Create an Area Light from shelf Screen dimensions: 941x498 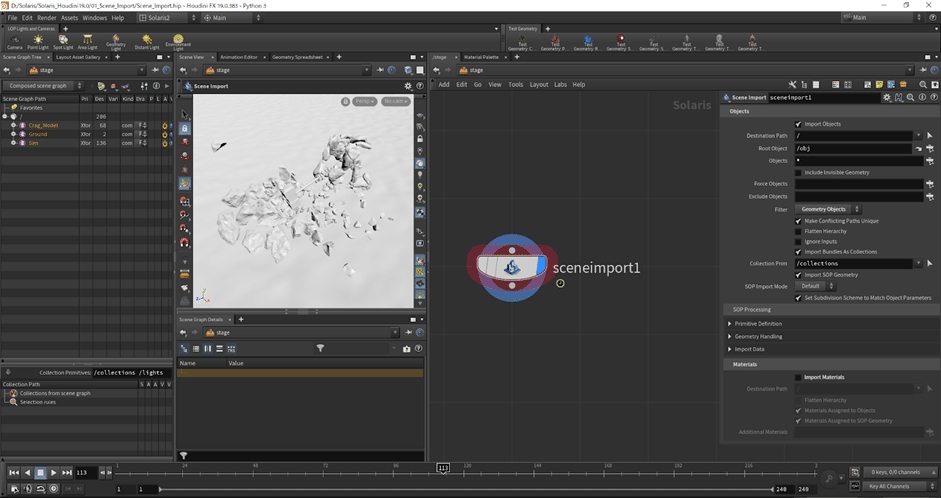88,41
